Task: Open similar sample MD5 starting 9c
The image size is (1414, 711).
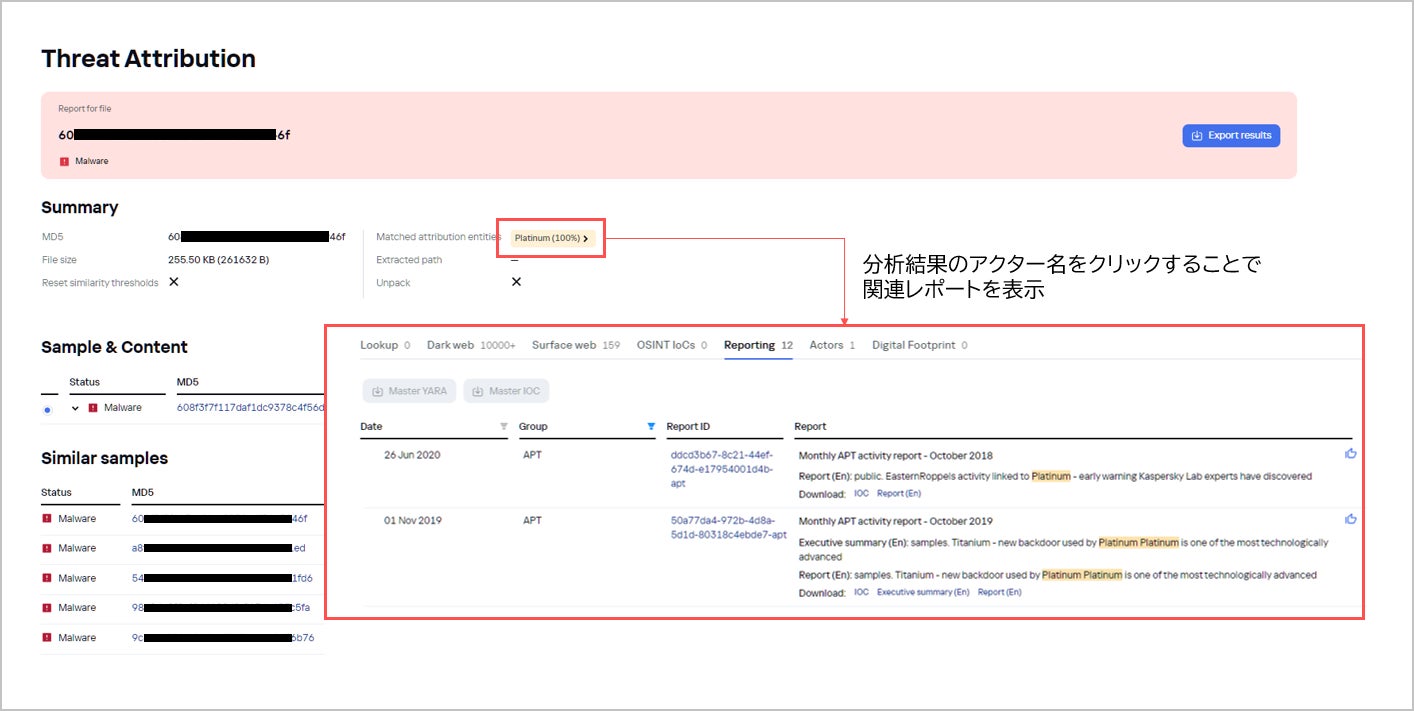Action: coord(223,638)
